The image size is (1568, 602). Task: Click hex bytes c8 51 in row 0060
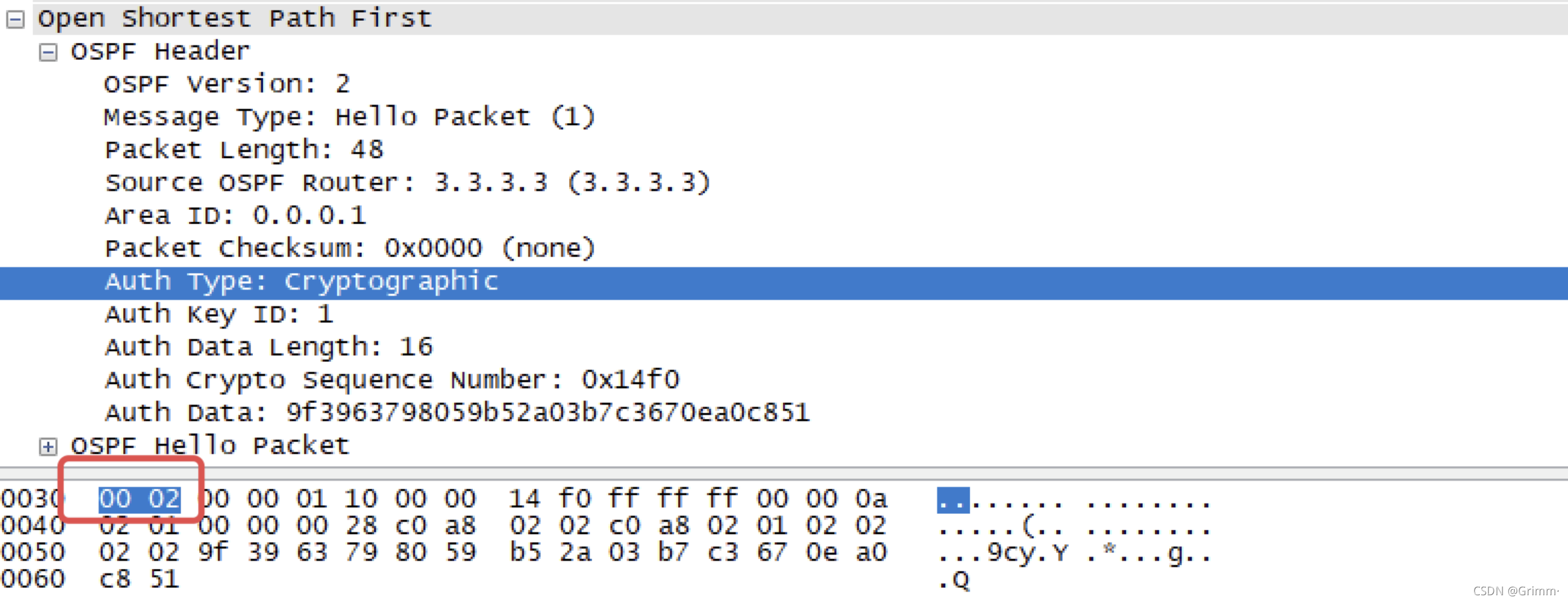(139, 579)
